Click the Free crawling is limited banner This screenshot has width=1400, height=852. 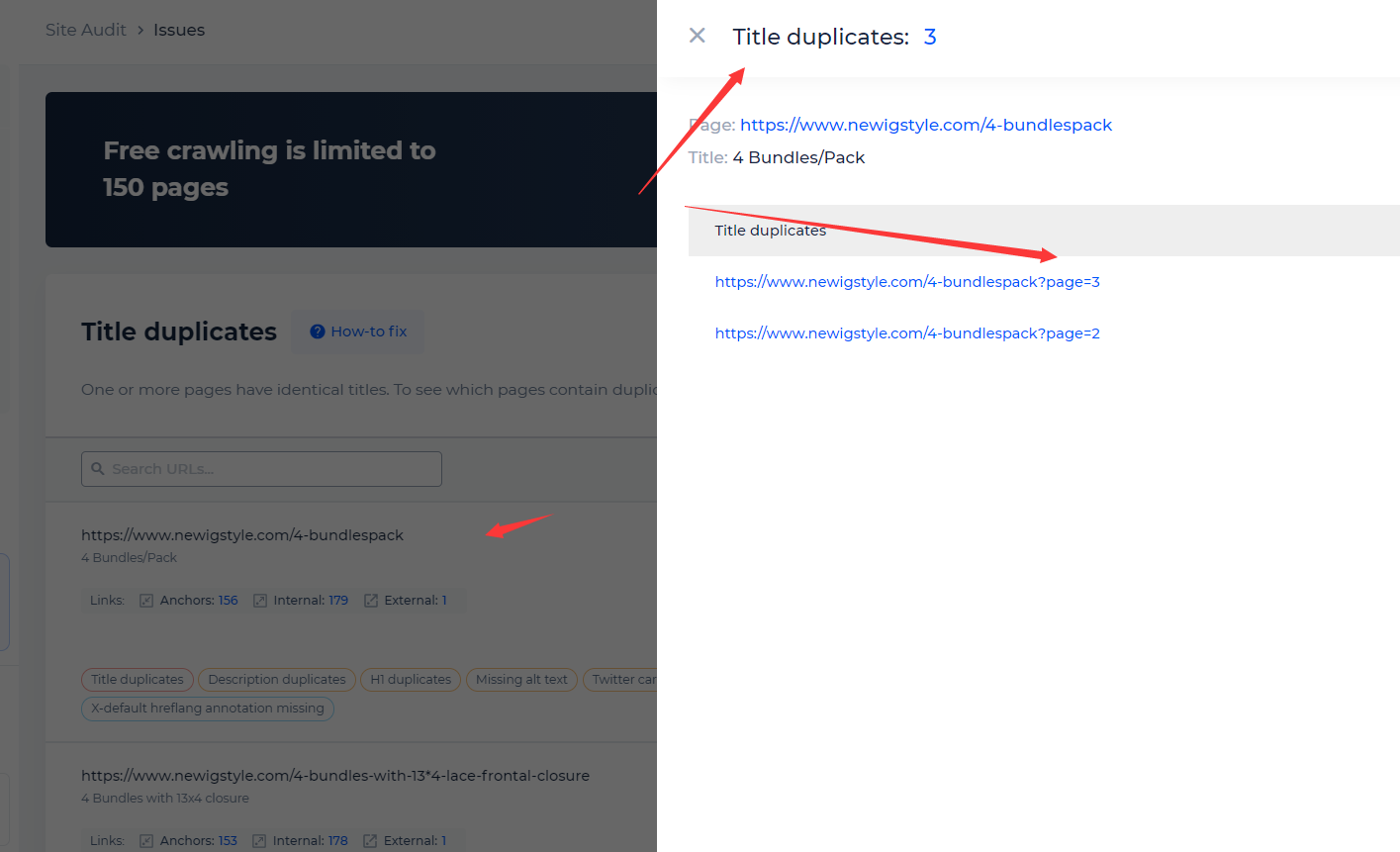coord(351,169)
